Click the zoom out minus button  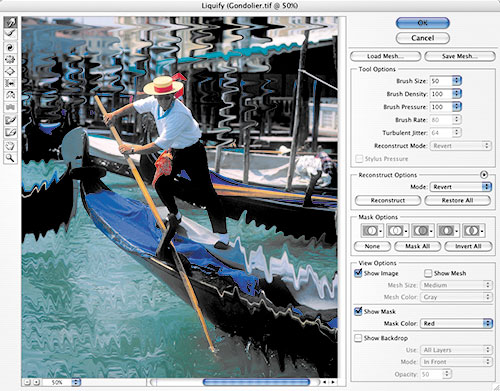click(28, 382)
